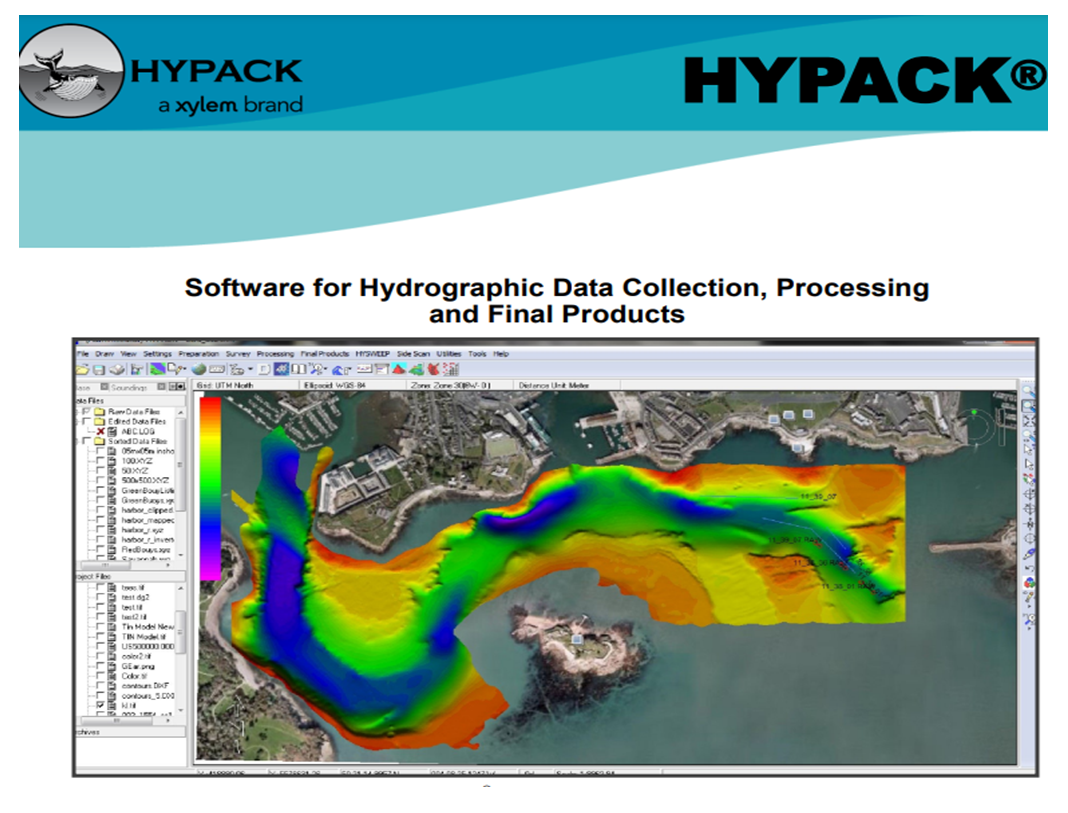Expand the Edited Data Files tree node
The height and width of the screenshot is (813, 1068).
[x=76, y=421]
